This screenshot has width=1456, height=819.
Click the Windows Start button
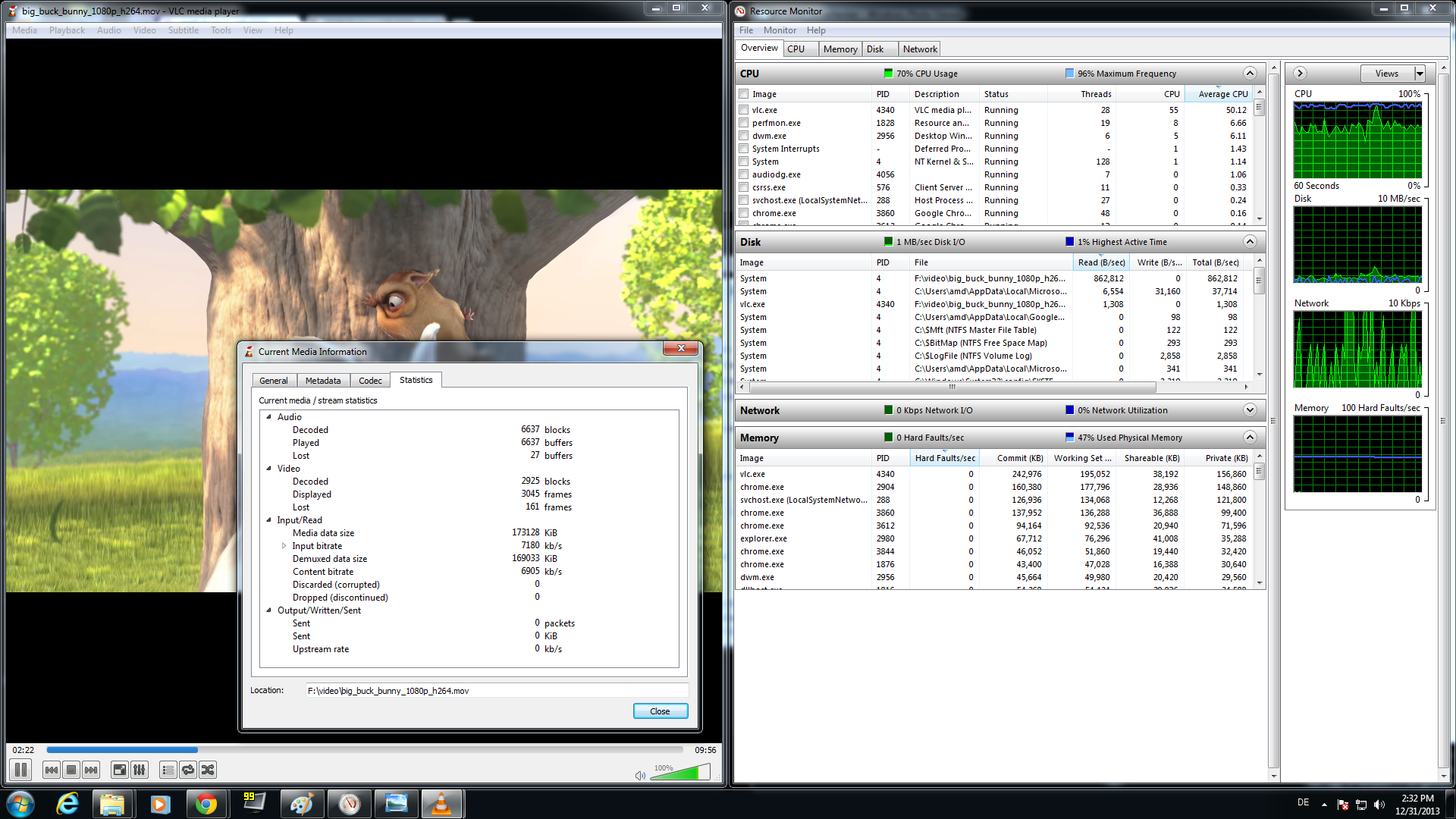pos(20,804)
